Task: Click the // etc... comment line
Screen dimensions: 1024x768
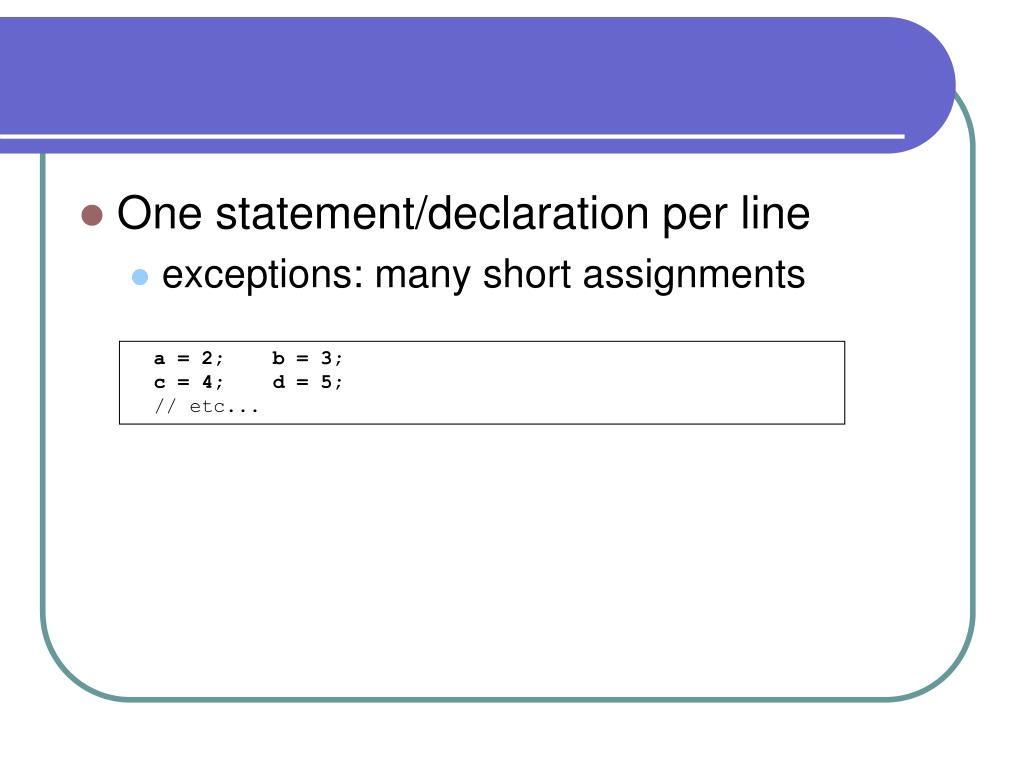Action: [206, 406]
